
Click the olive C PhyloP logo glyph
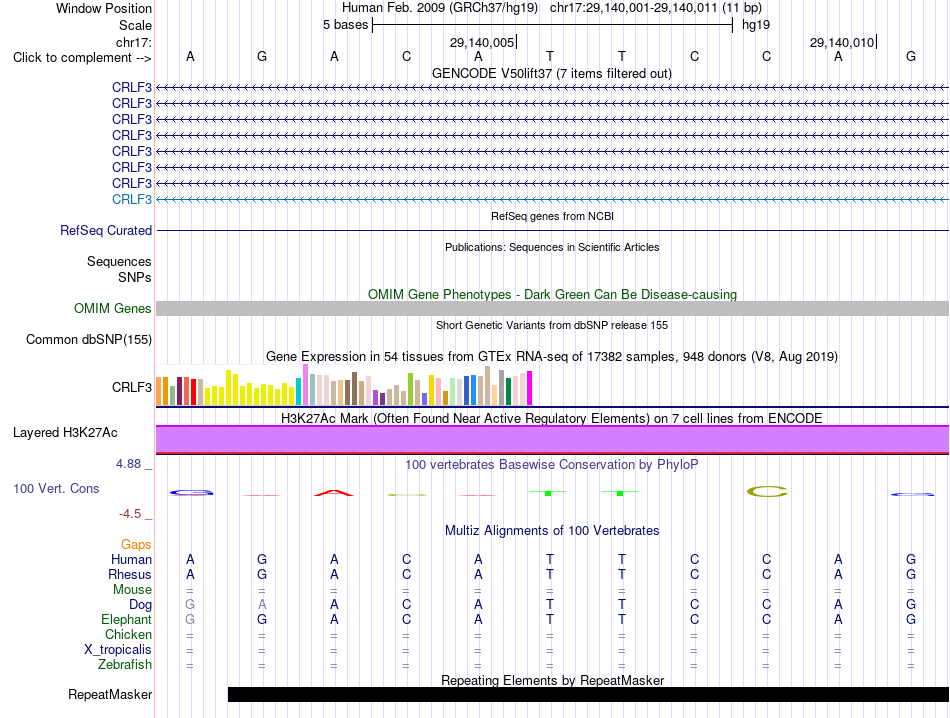click(x=767, y=491)
